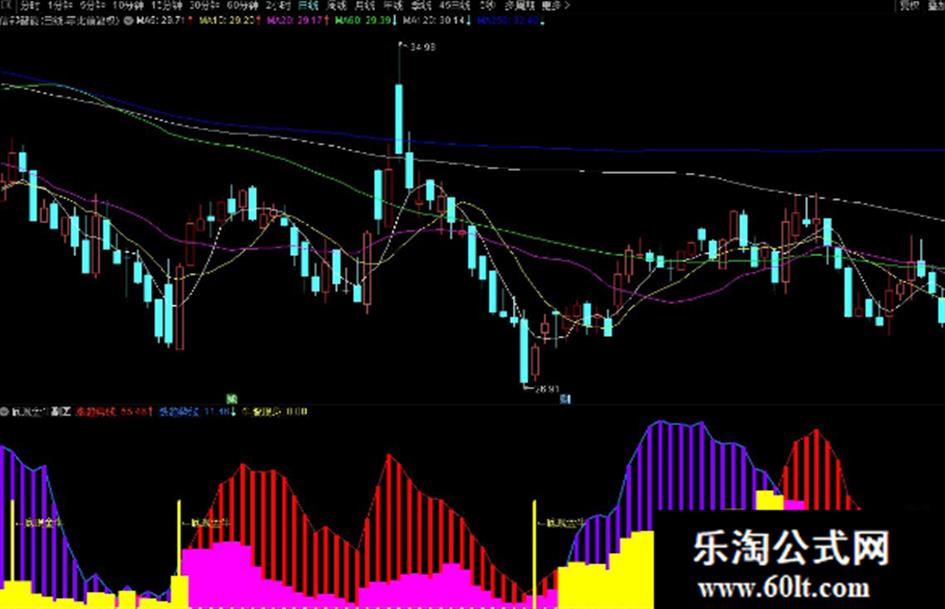Click the red sub-indicator value 55.68
Viewport: 945px width, 609px height.
click(x=113, y=412)
